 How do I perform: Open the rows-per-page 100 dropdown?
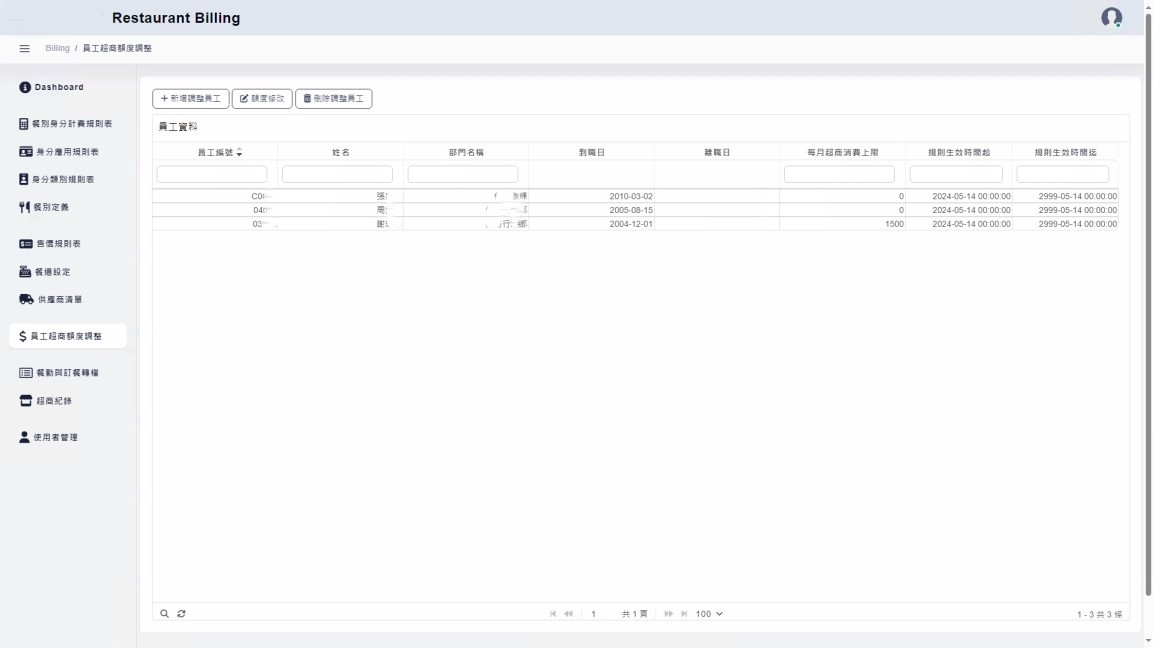pyautogui.click(x=709, y=614)
